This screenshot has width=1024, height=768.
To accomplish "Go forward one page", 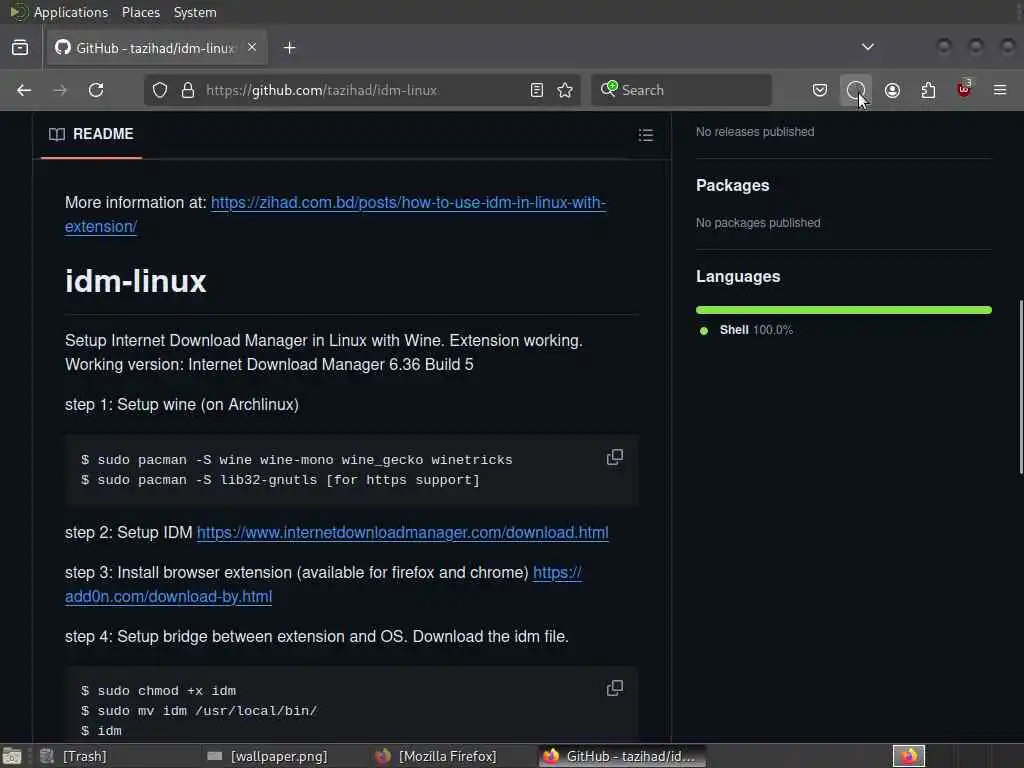I will tap(60, 90).
